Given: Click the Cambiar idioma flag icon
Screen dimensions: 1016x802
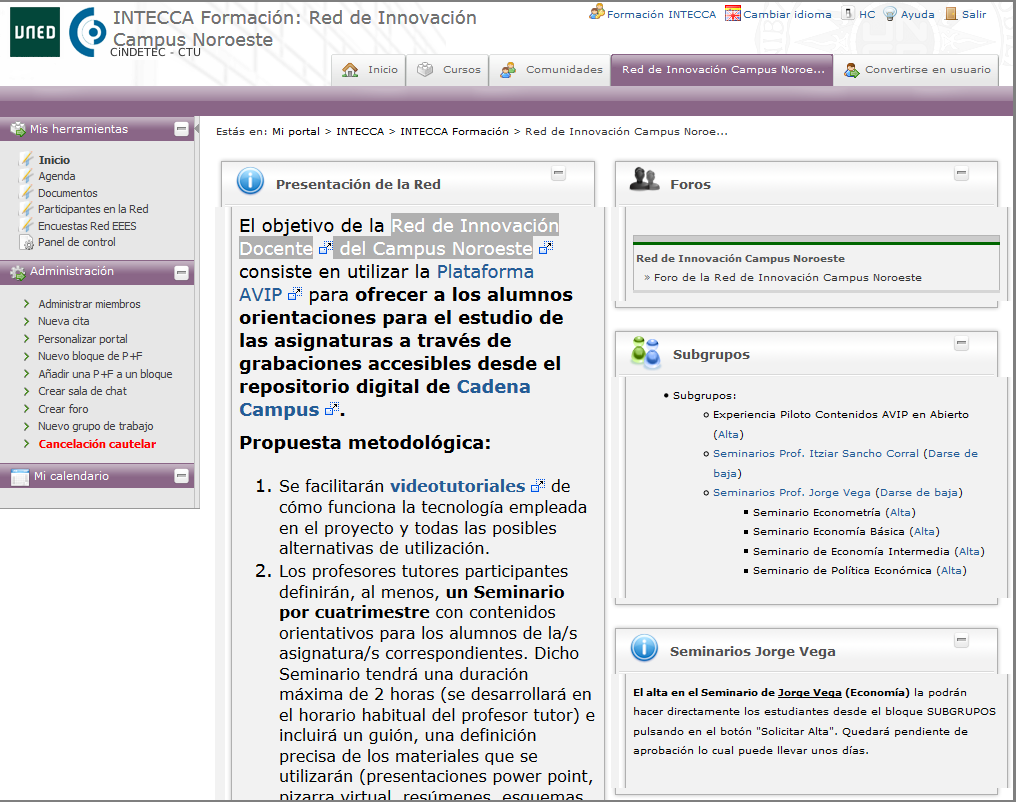Looking at the screenshot, I should [733, 14].
